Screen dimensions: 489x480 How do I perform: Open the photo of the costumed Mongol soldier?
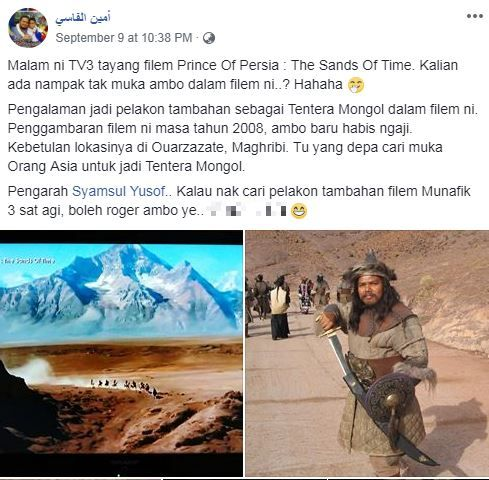pos(367,353)
